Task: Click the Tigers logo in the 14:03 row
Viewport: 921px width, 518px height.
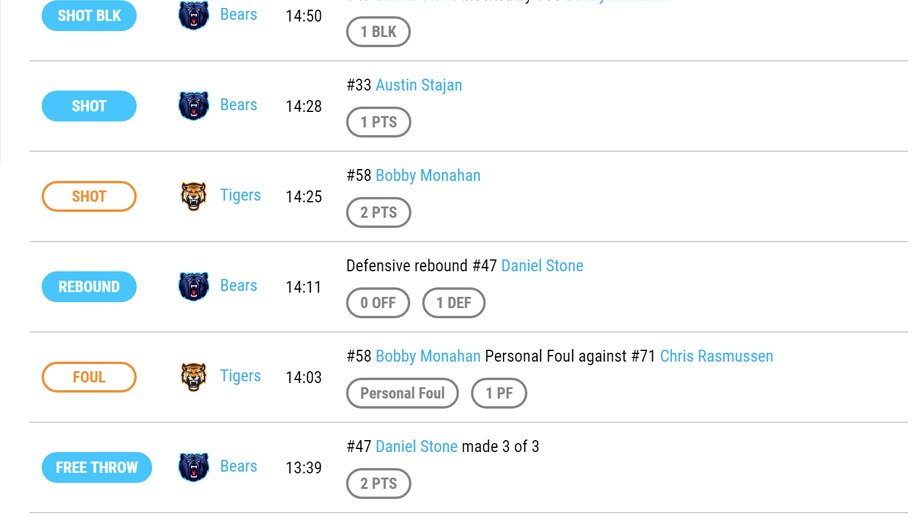Action: (193, 377)
